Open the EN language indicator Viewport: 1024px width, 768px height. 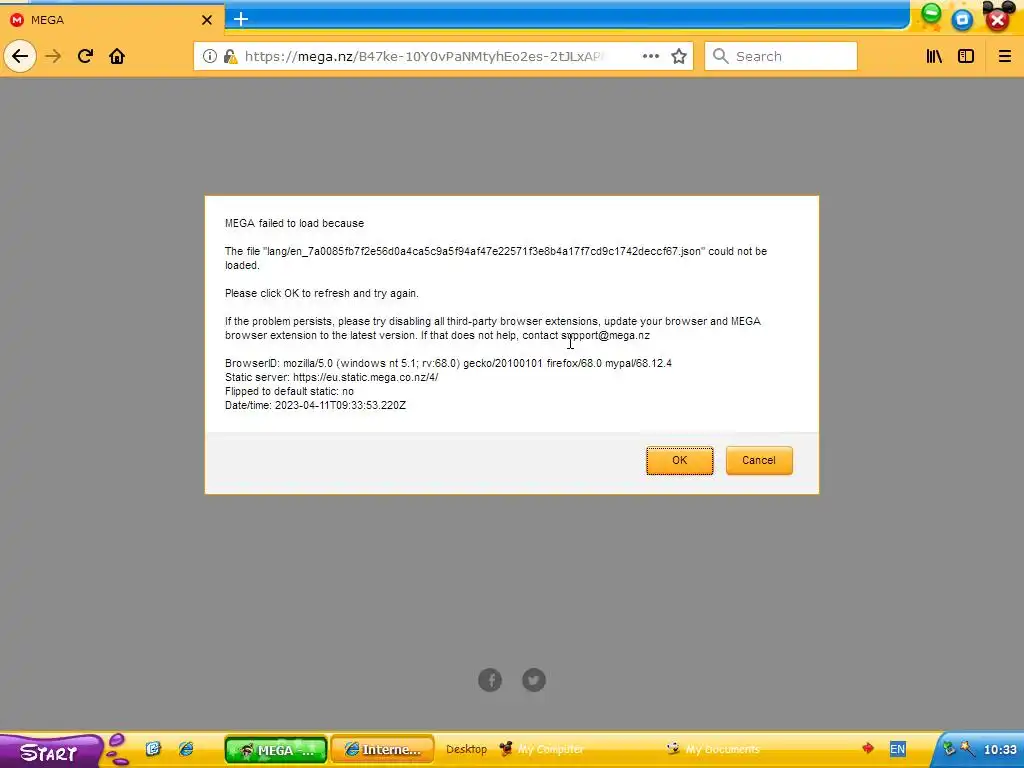(x=897, y=749)
